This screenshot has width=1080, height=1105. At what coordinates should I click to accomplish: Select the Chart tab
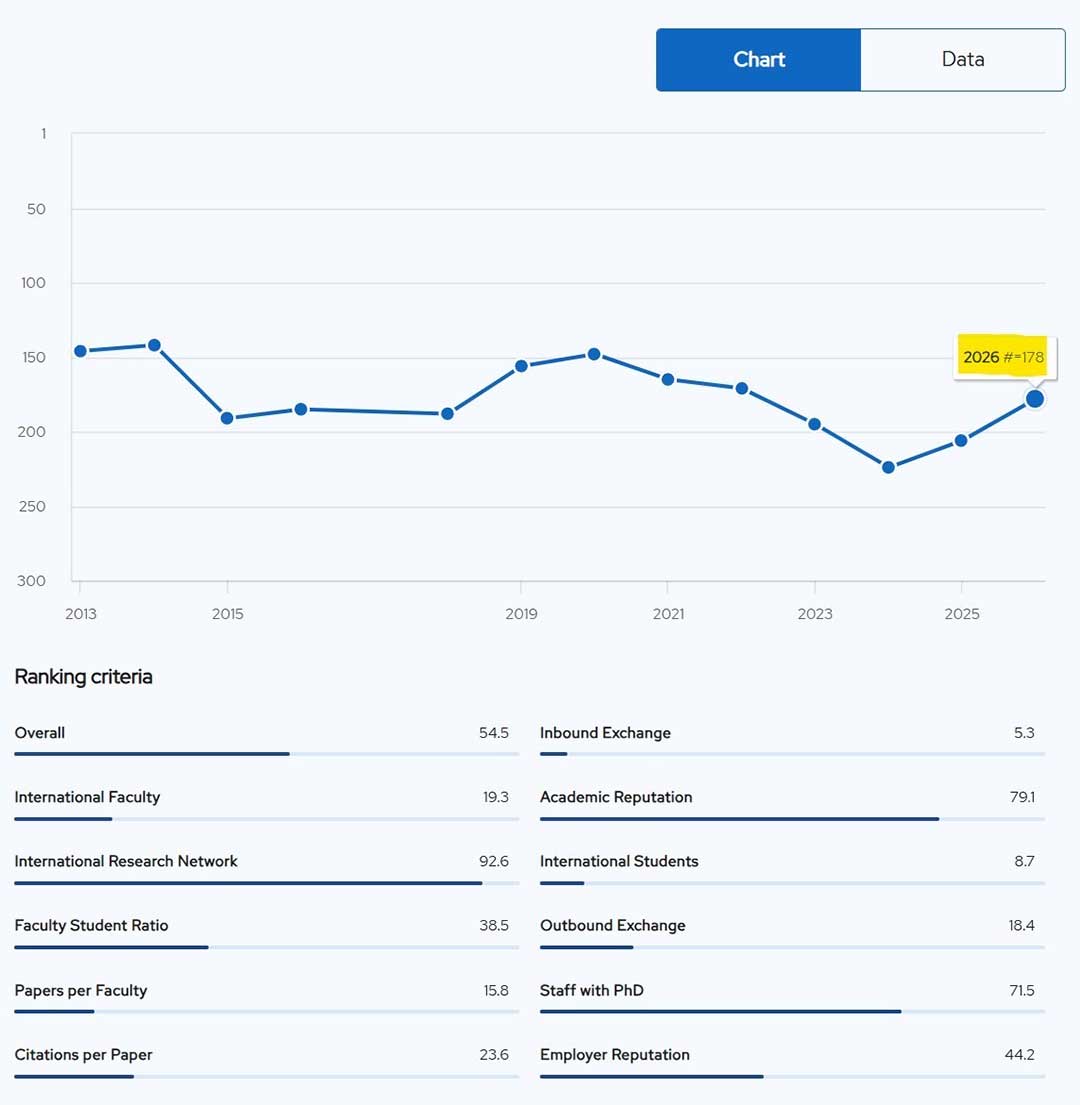[759, 60]
